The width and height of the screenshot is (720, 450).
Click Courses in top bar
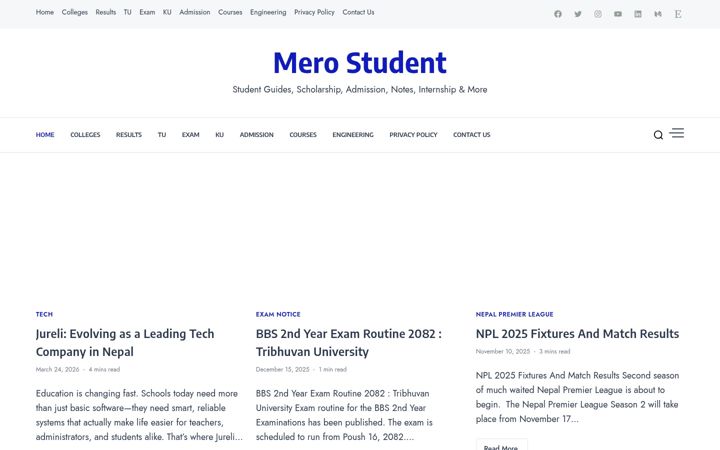point(230,12)
